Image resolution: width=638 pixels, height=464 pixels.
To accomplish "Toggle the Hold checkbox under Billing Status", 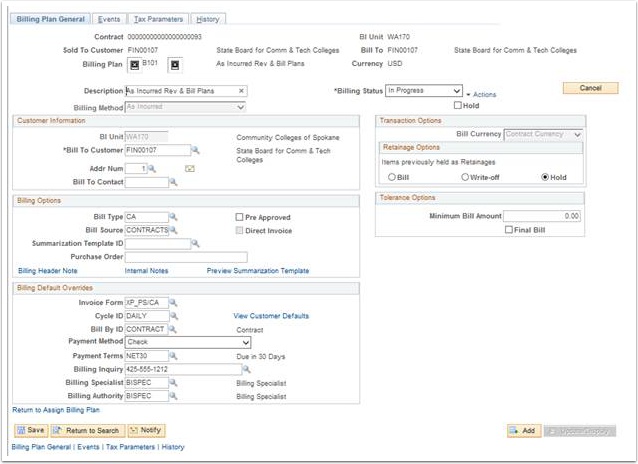I will (x=458, y=105).
